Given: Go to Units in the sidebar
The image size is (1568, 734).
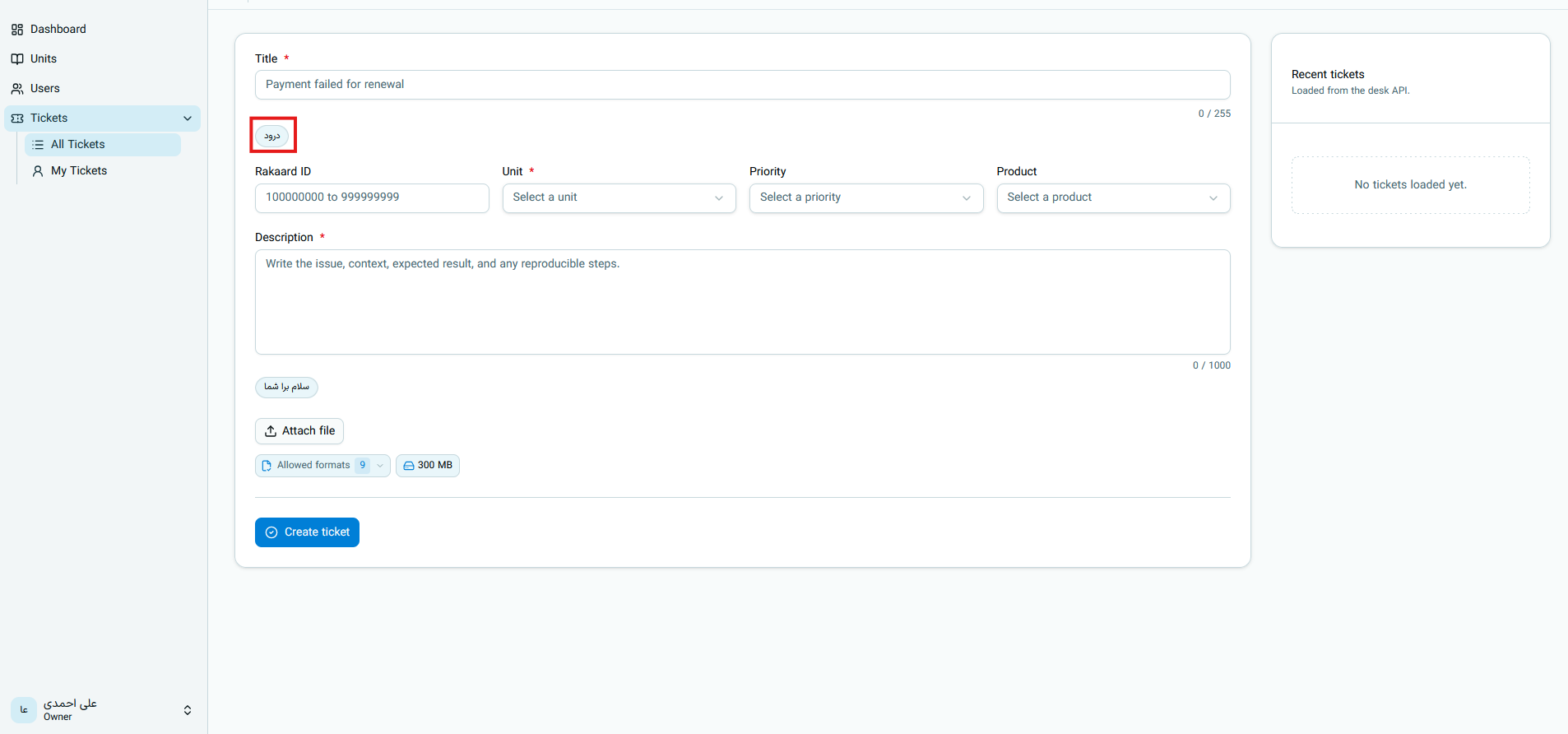Looking at the screenshot, I should tap(102, 59).
